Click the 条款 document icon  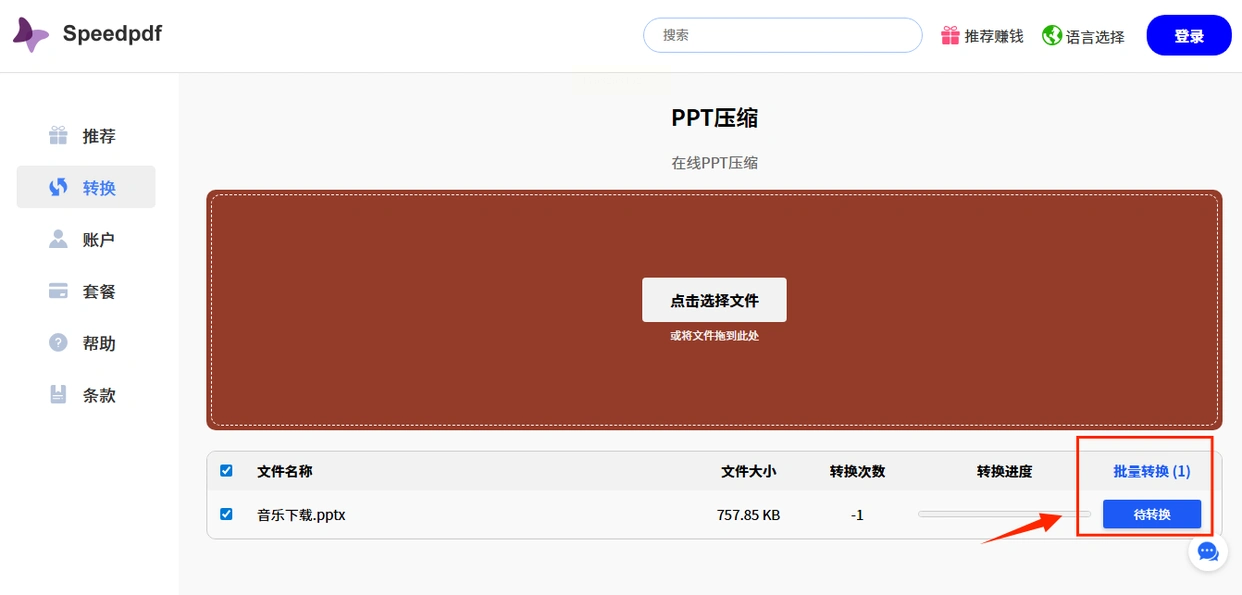tap(59, 395)
